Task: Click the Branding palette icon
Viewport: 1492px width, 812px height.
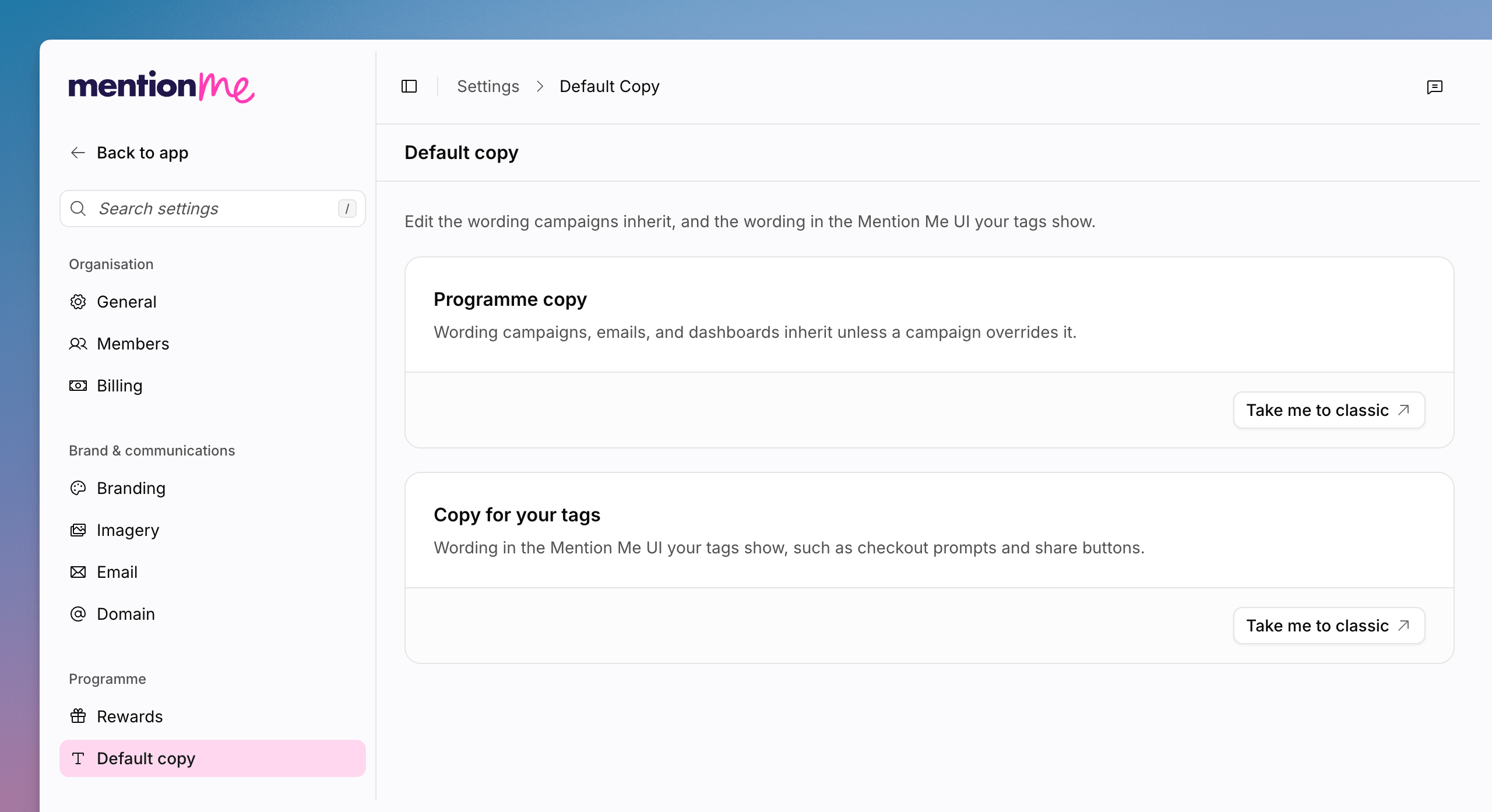Action: pyautogui.click(x=78, y=488)
